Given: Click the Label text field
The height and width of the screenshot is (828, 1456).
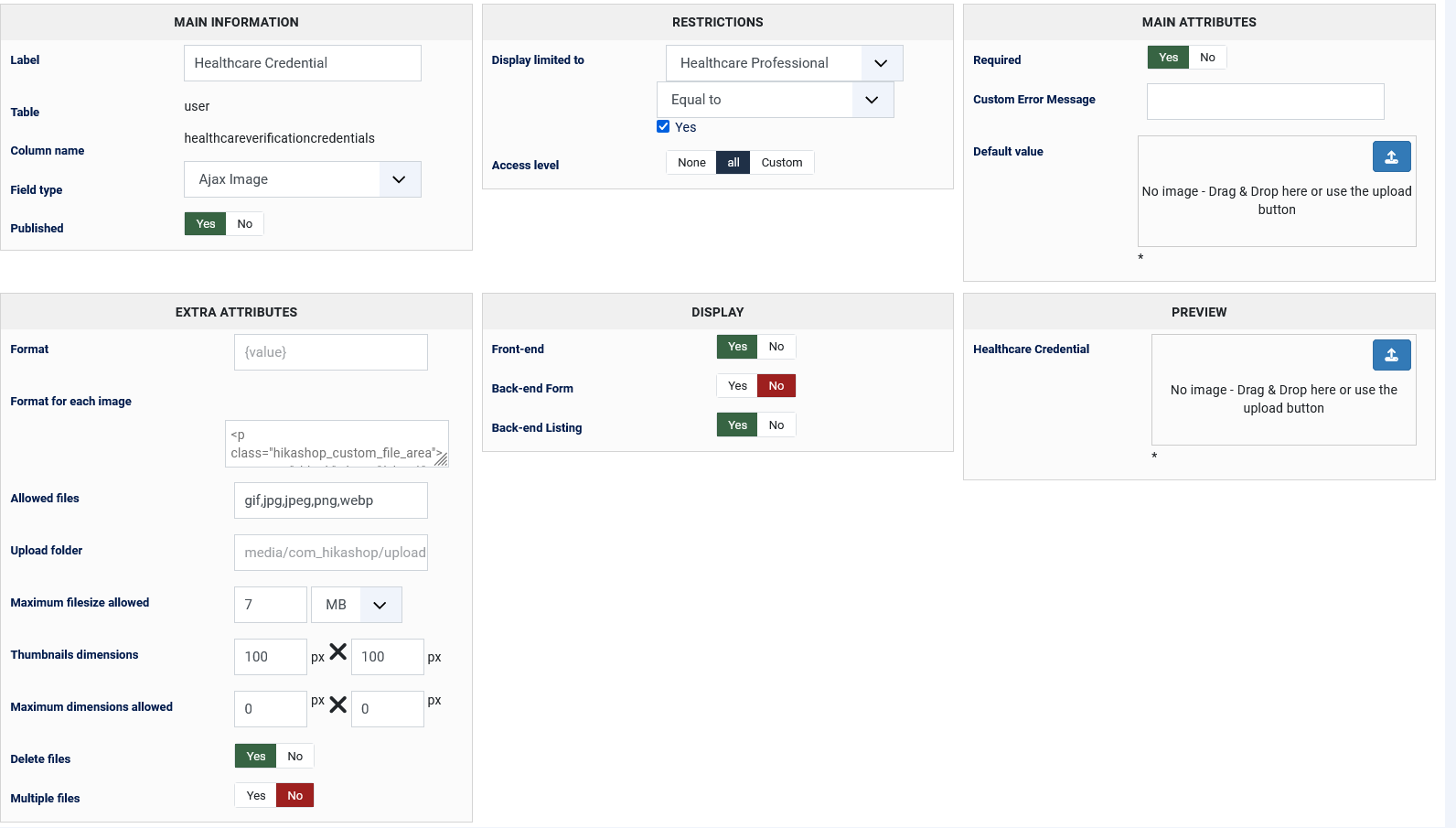Looking at the screenshot, I should (302, 63).
